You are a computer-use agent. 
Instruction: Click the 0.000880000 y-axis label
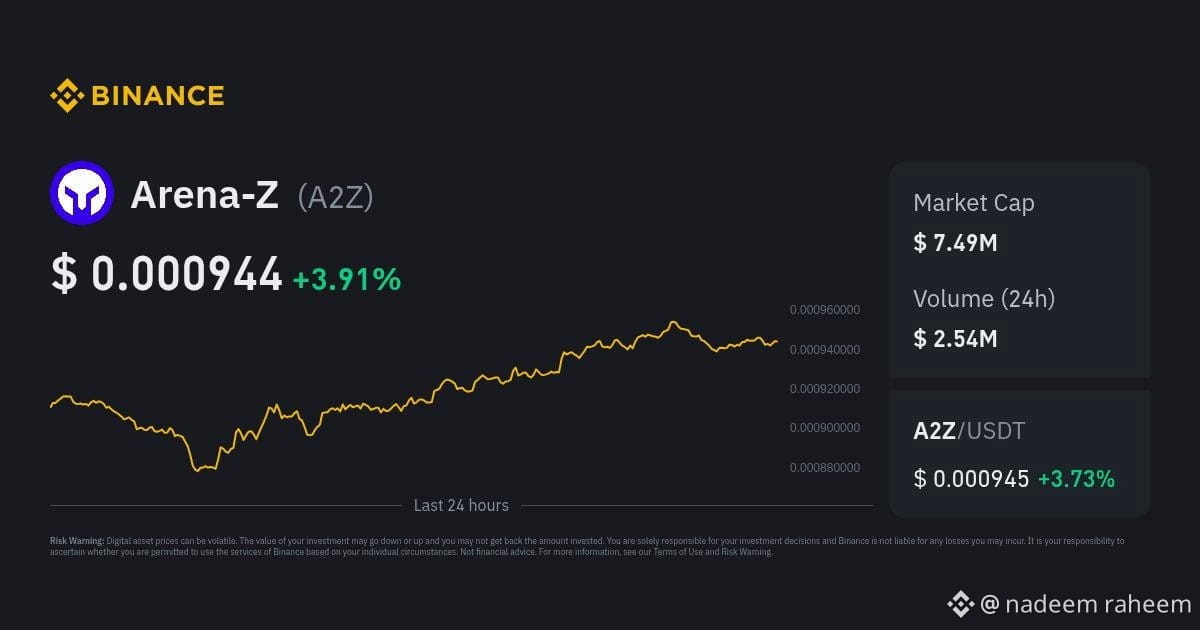point(824,467)
